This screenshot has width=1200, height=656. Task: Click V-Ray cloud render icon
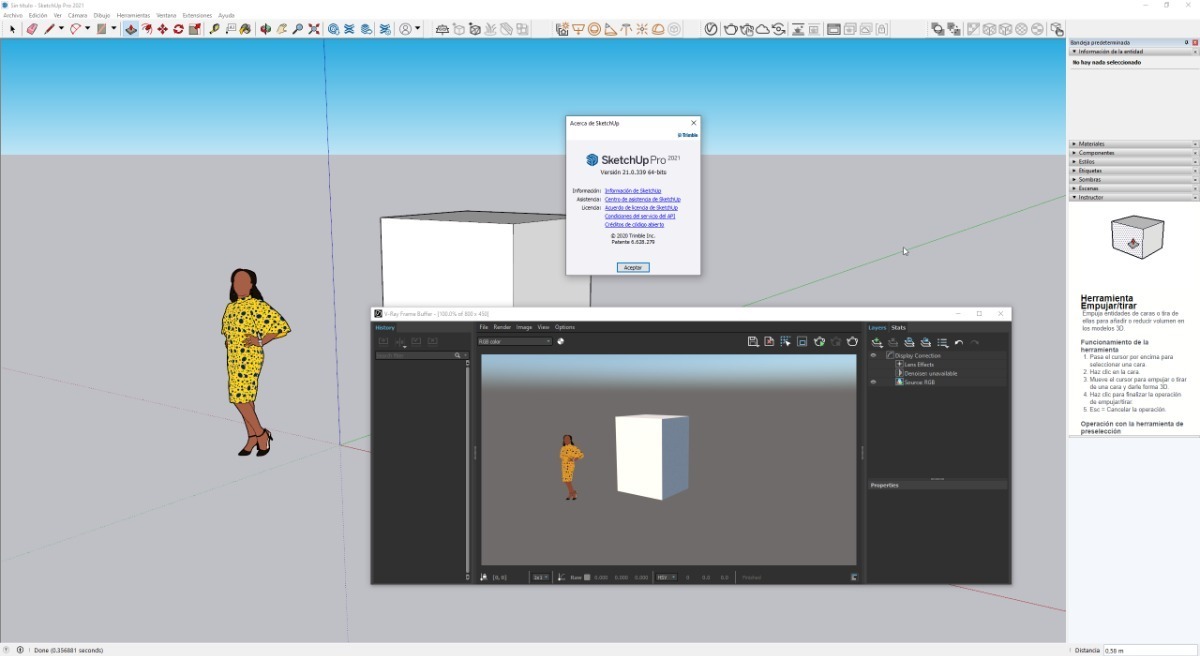coord(763,29)
